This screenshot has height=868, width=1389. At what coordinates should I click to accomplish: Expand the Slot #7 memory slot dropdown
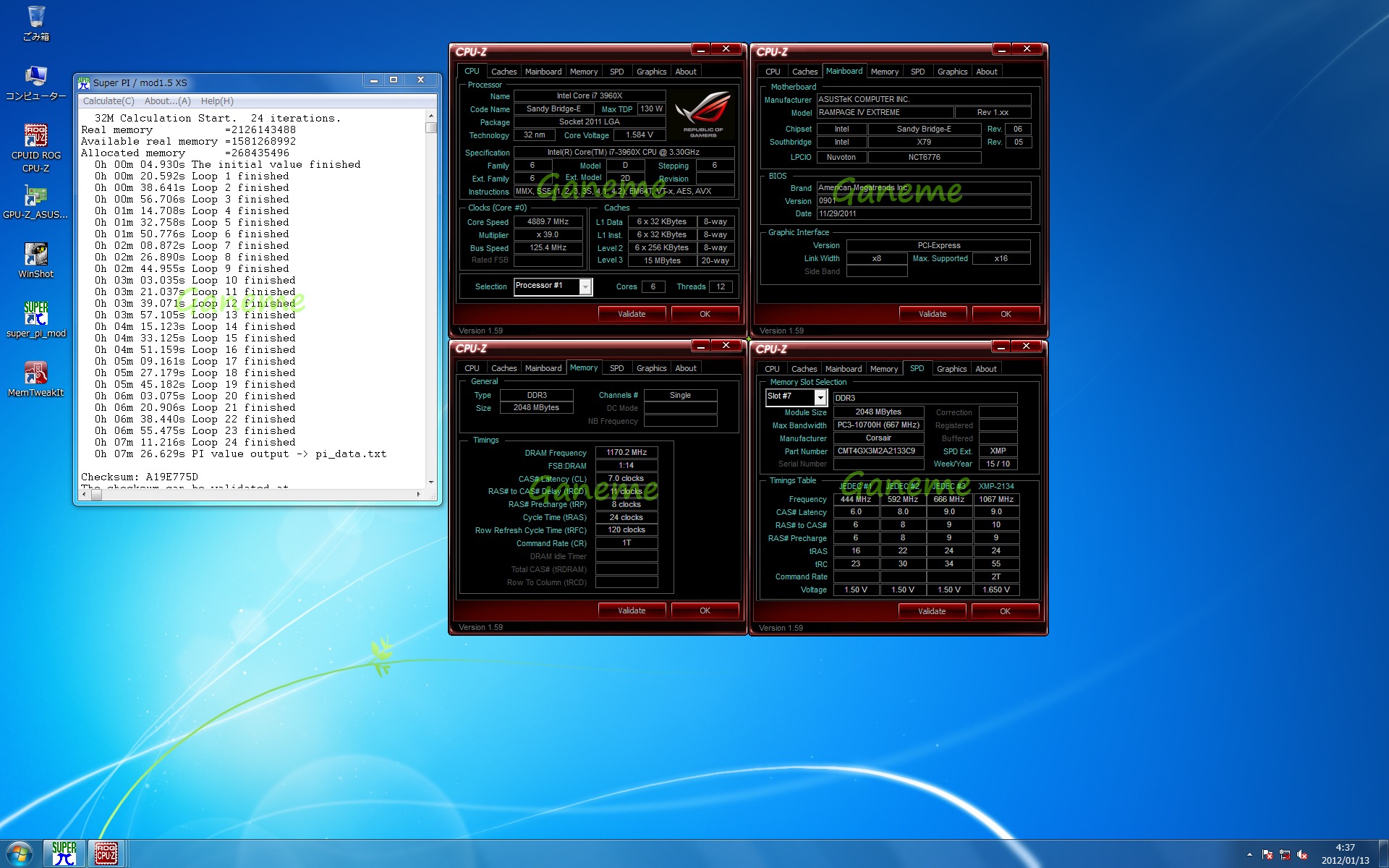click(x=820, y=397)
